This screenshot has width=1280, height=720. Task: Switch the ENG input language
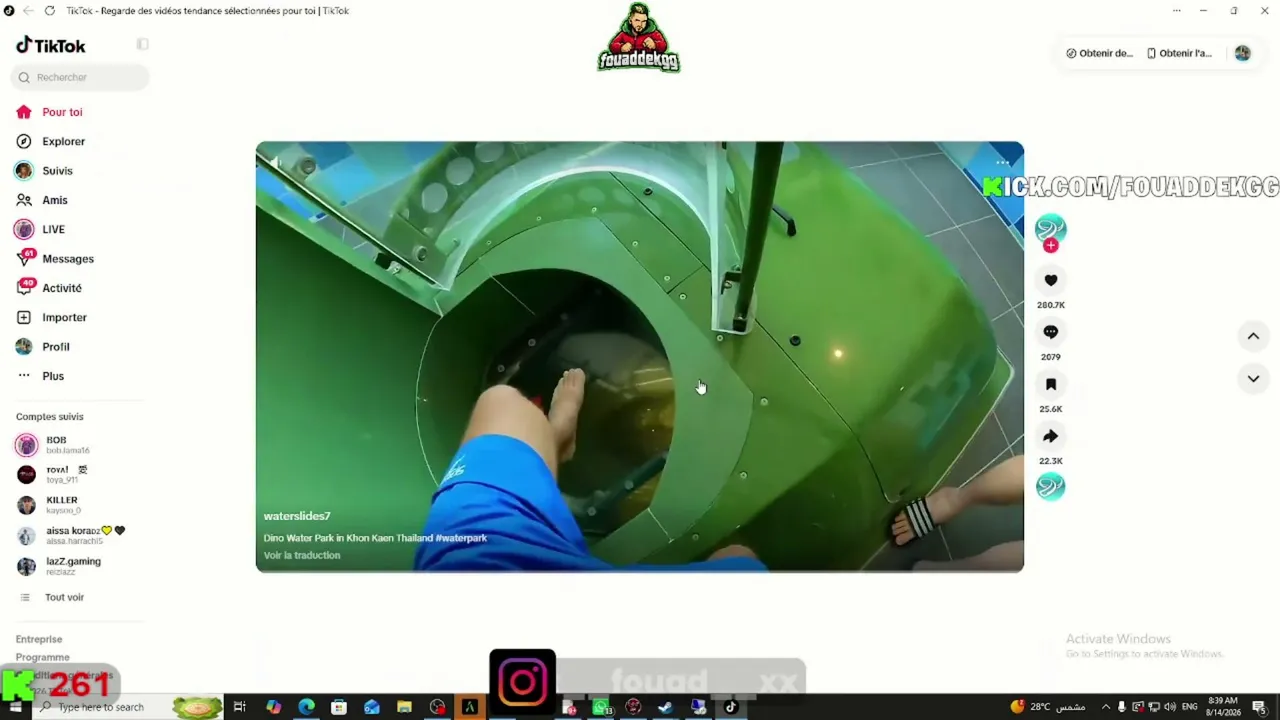click(1189, 707)
